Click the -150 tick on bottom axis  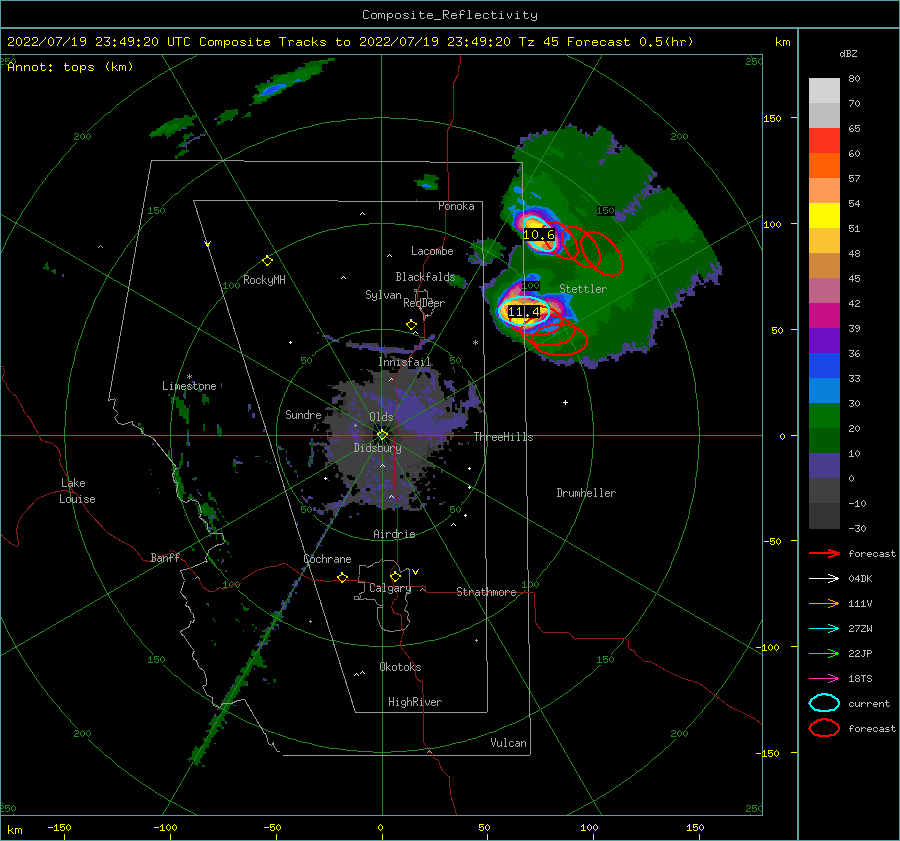coord(59,828)
